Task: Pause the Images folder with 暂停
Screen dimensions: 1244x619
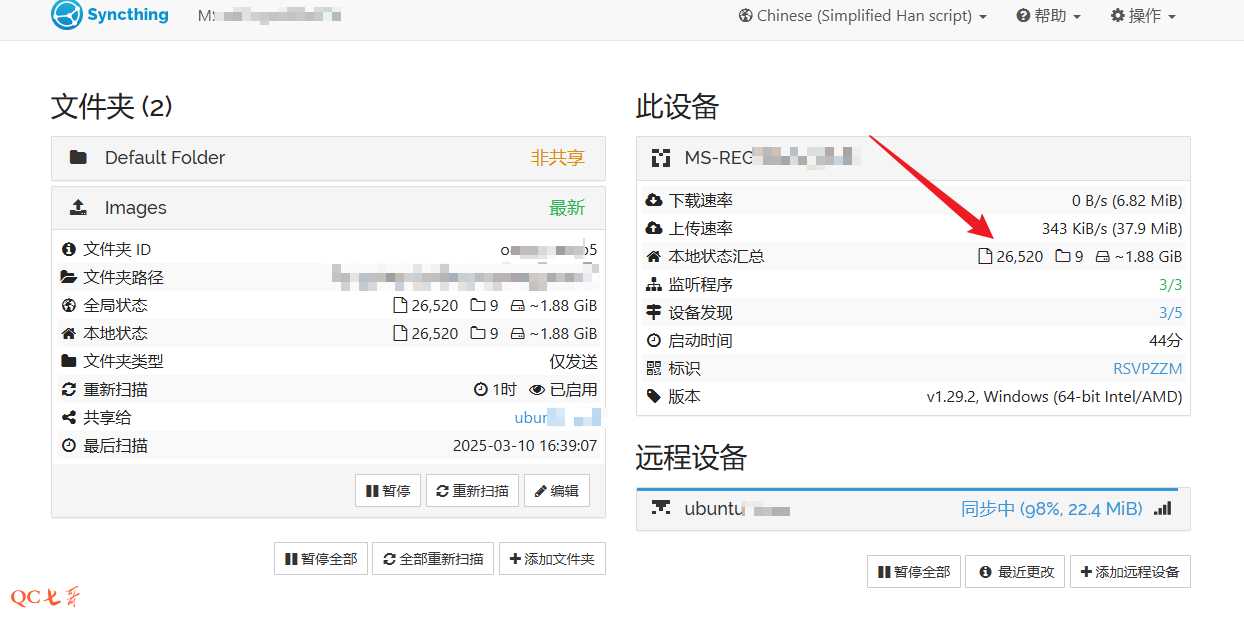Action: (x=388, y=491)
